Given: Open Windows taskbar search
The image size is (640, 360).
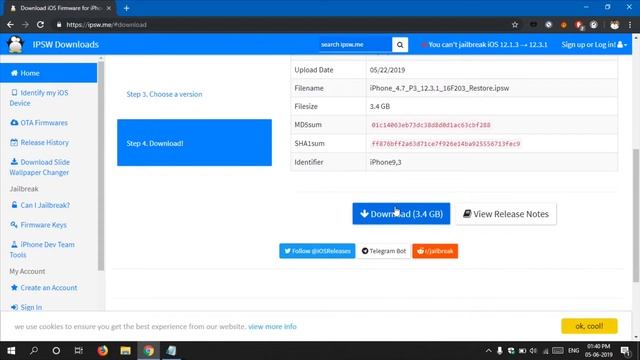Looking at the screenshot, I should tap(34, 351).
